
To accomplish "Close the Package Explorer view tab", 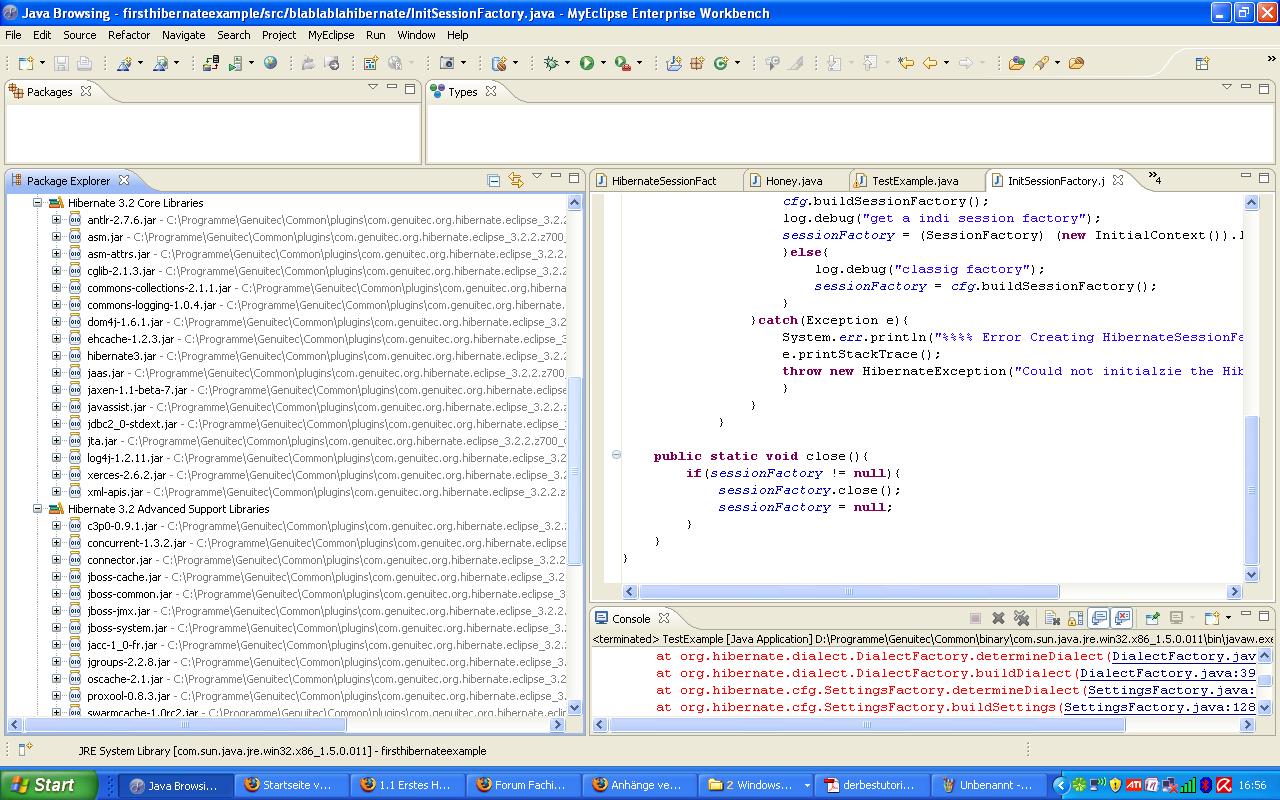I will (x=124, y=180).
